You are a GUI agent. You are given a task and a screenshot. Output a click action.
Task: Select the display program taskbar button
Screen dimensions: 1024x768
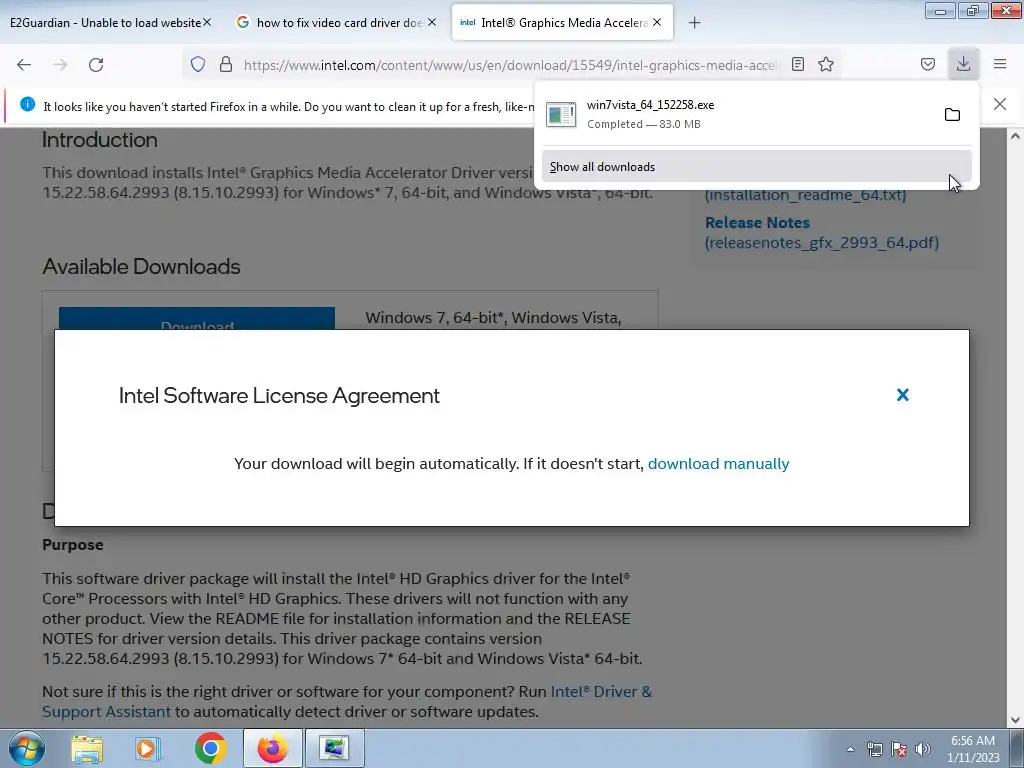click(x=334, y=748)
